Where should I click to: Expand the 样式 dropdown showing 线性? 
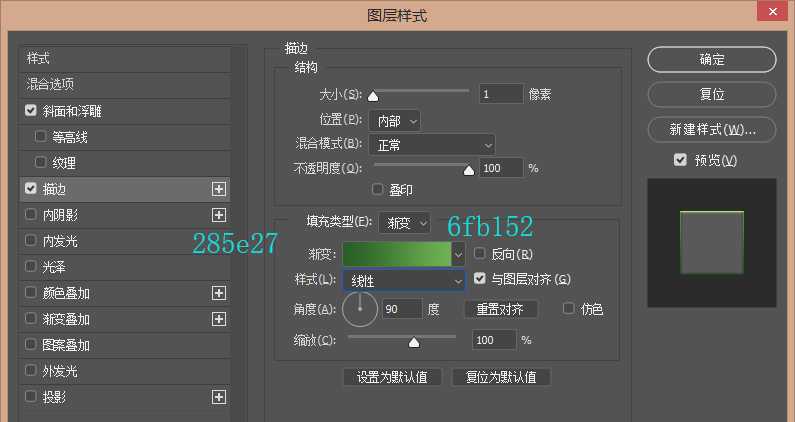point(404,282)
